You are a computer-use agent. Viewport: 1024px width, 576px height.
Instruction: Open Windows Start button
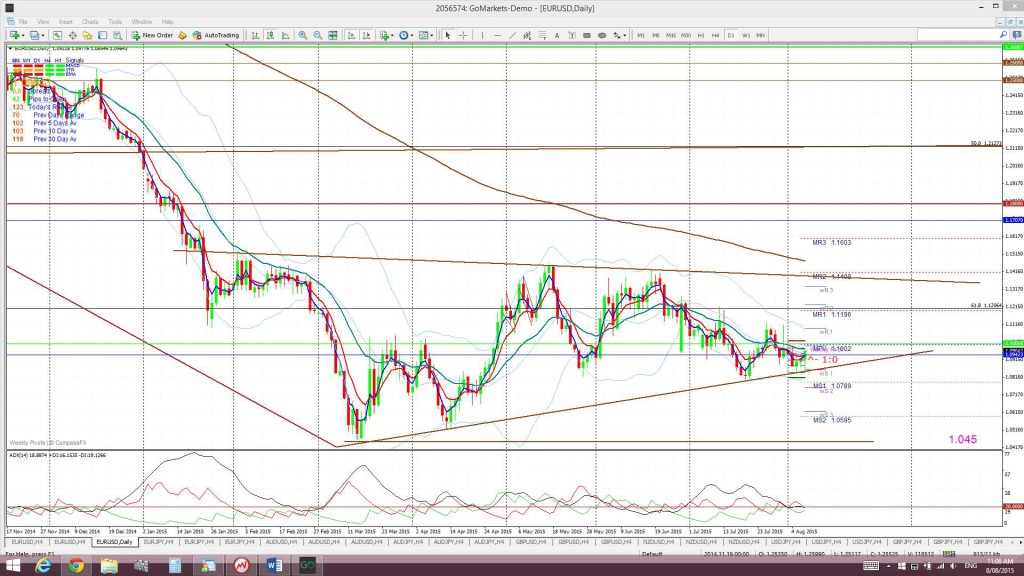click(x=12, y=566)
